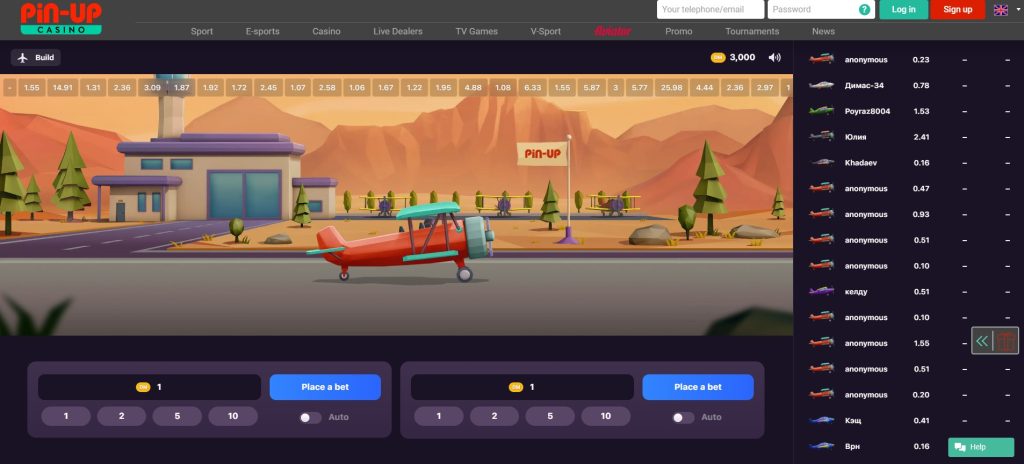Image resolution: width=1024 pixels, height=464 pixels.
Task: Select quick bet 10 on right panel
Action: pyautogui.click(x=606, y=416)
